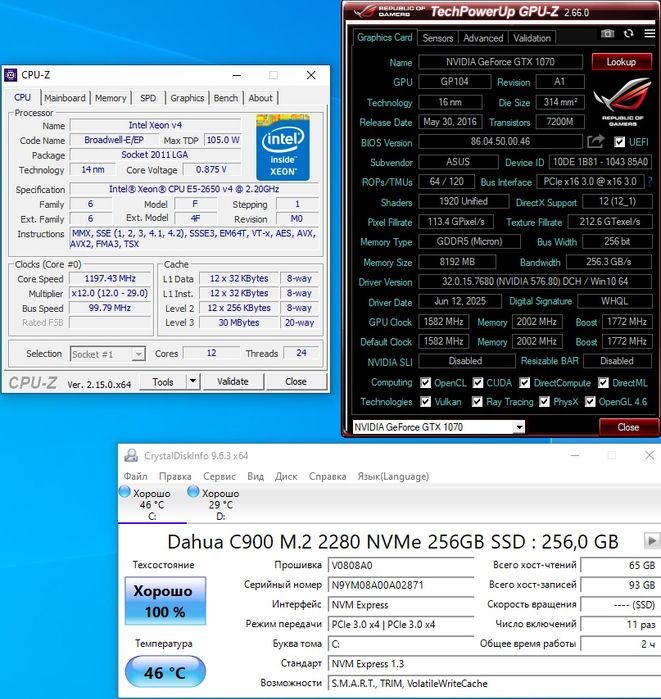Toggle the DirectCompute checkbox
This screenshot has height=699, width=661.
[x=525, y=382]
